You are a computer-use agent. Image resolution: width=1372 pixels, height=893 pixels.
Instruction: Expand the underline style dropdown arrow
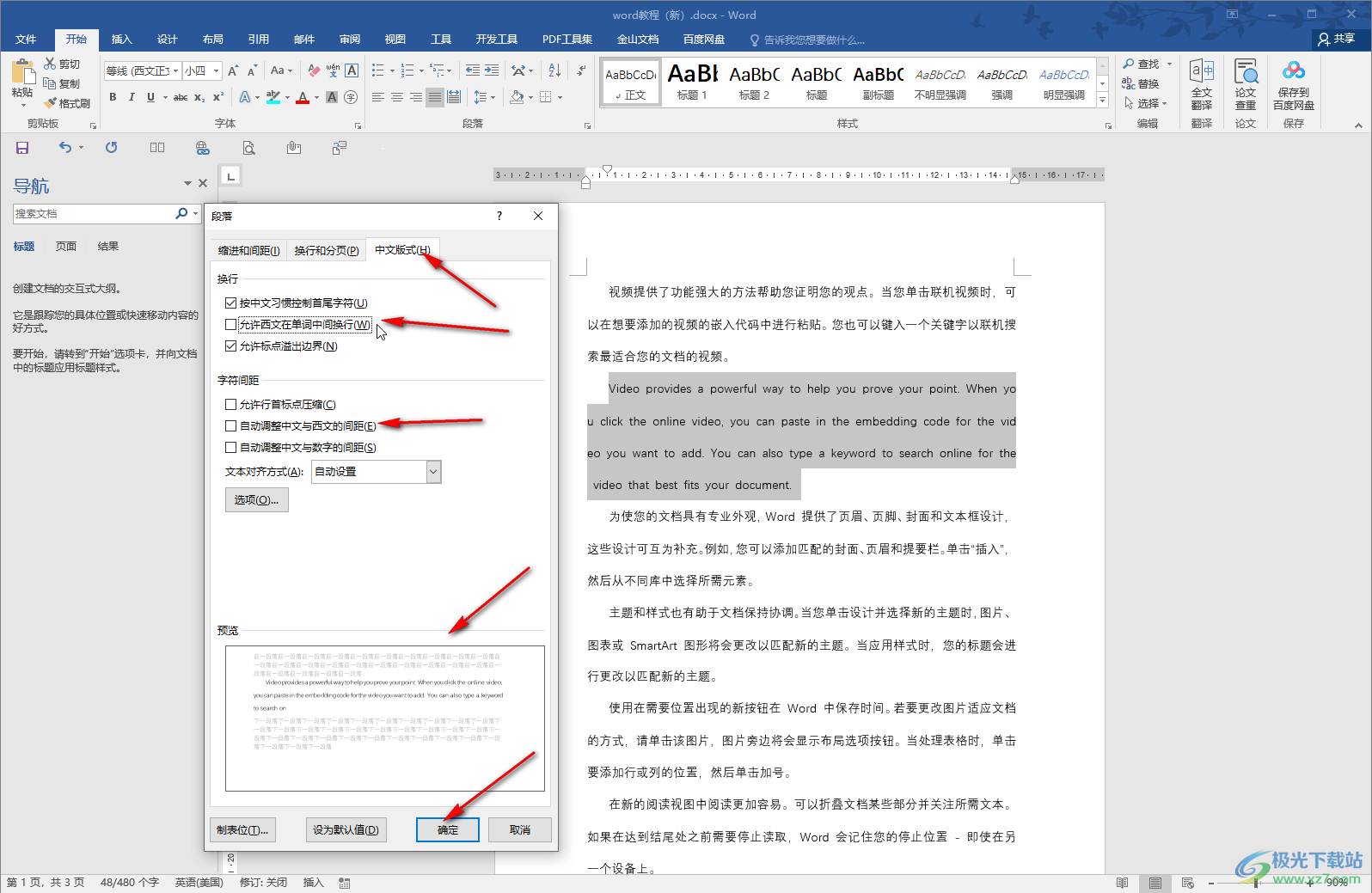165,97
